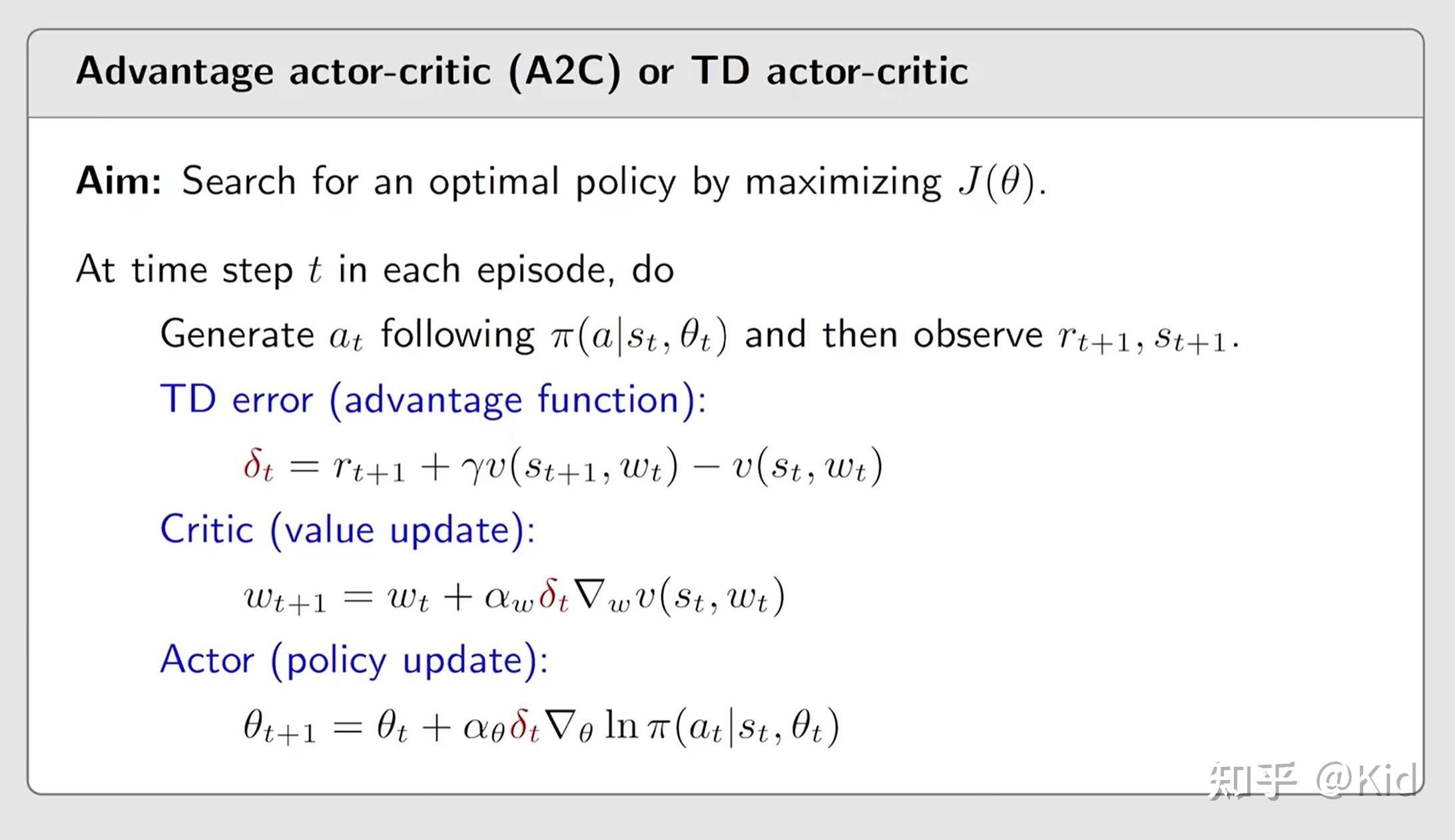Click the red δ_t in actor equation
This screenshot has width=1455, height=840.
point(525,726)
